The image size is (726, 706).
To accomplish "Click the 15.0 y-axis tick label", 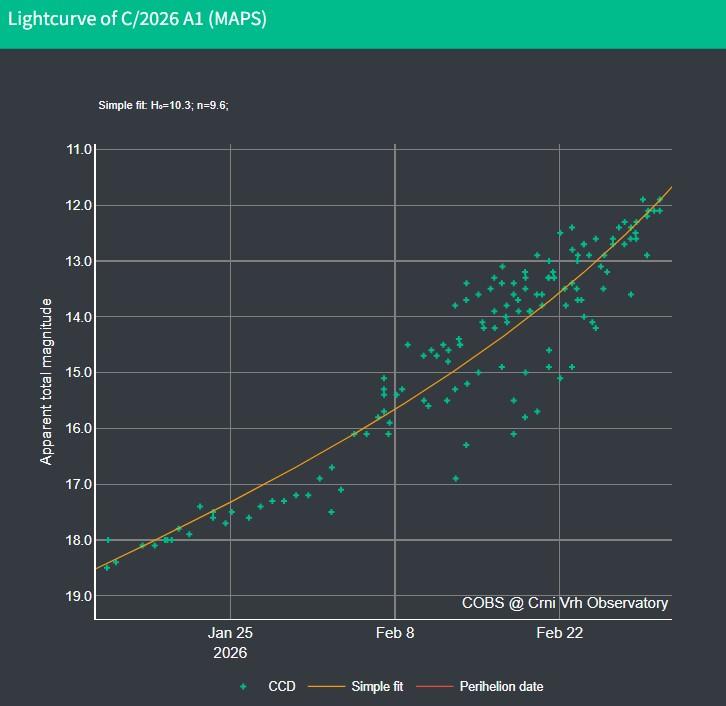I will 79,372.
